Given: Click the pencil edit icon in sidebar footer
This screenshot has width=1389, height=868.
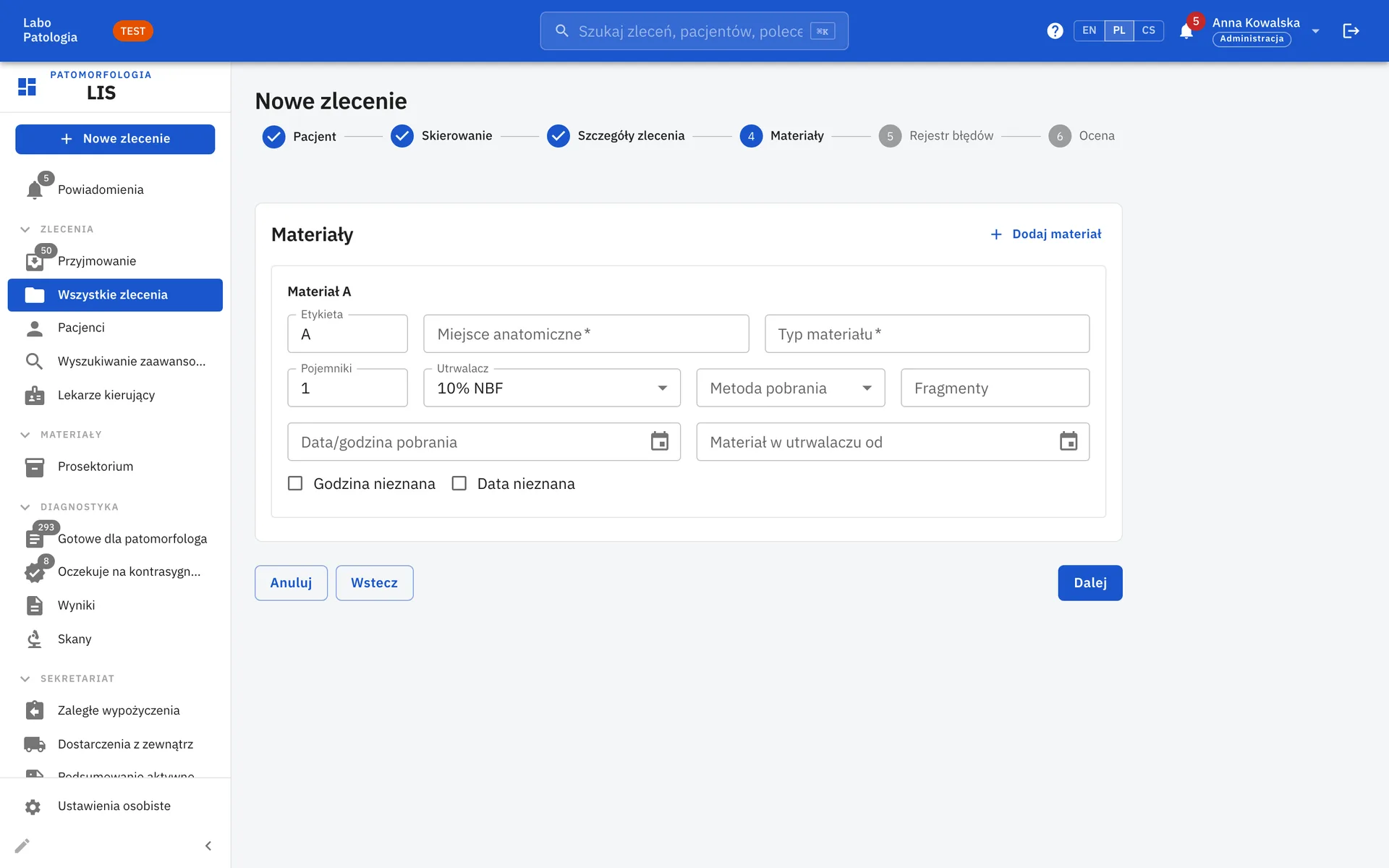Looking at the screenshot, I should click(22, 846).
